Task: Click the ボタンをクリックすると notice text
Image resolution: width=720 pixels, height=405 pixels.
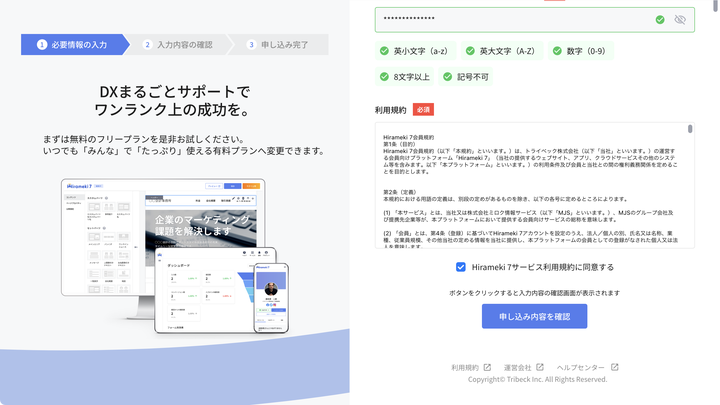Action: [534, 293]
